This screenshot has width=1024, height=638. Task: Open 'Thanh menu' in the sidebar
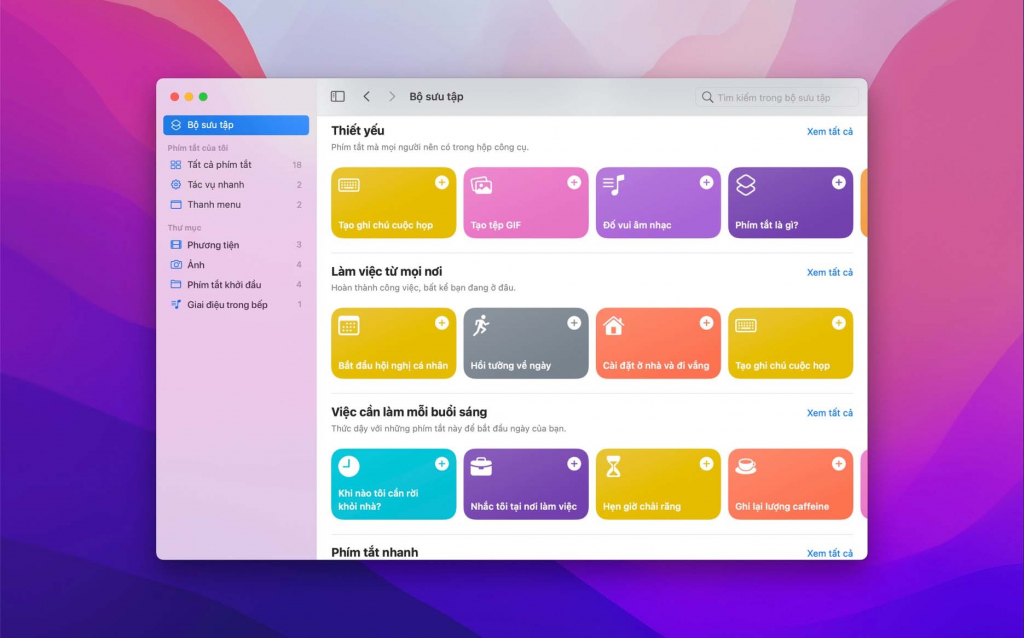tap(236, 204)
